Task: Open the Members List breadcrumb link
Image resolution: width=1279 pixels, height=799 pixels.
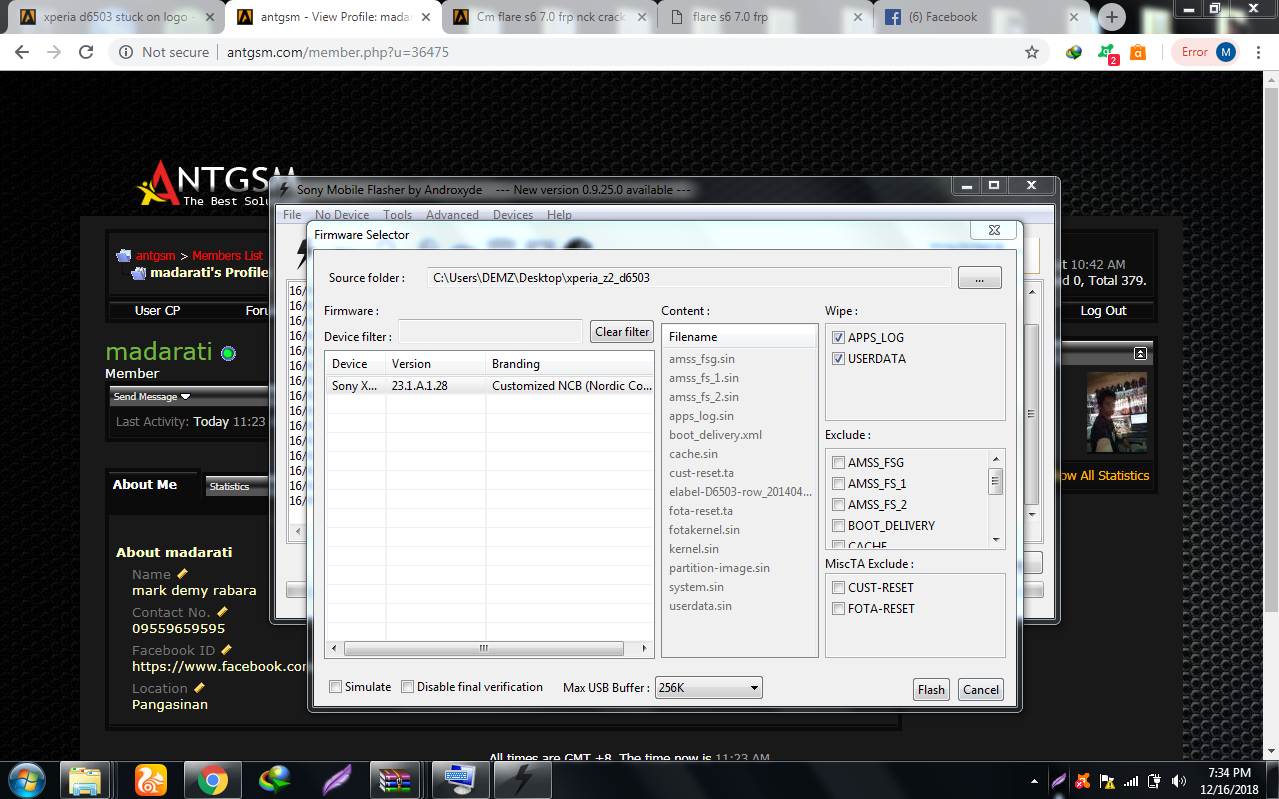Action: tap(227, 256)
